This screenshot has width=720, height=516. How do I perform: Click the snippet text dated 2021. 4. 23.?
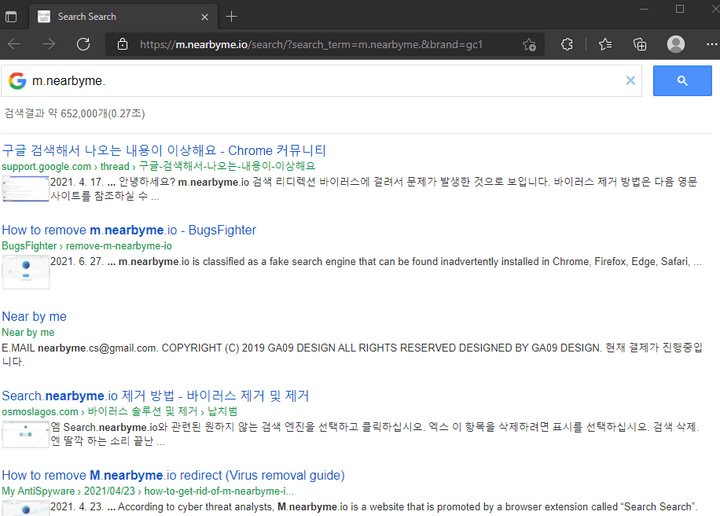click(x=374, y=507)
